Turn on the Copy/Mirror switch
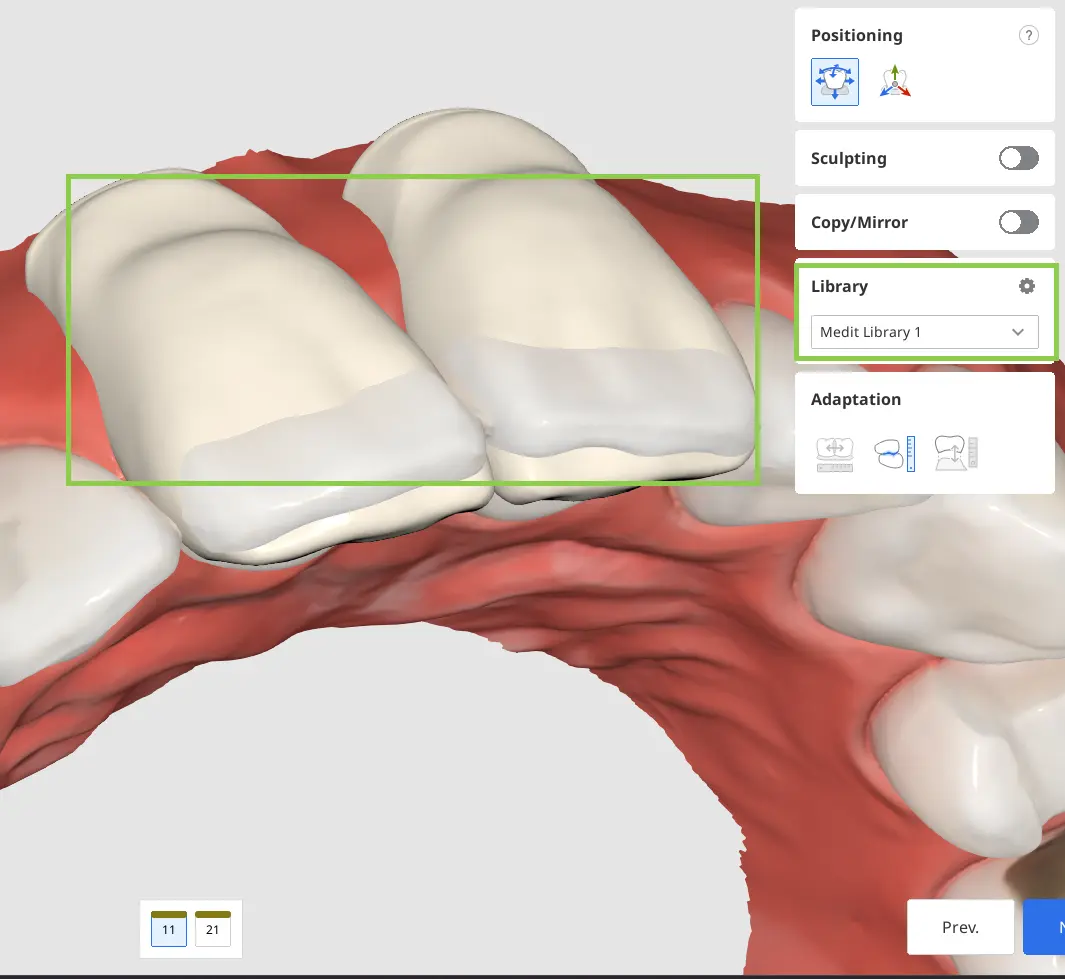 coord(1018,222)
